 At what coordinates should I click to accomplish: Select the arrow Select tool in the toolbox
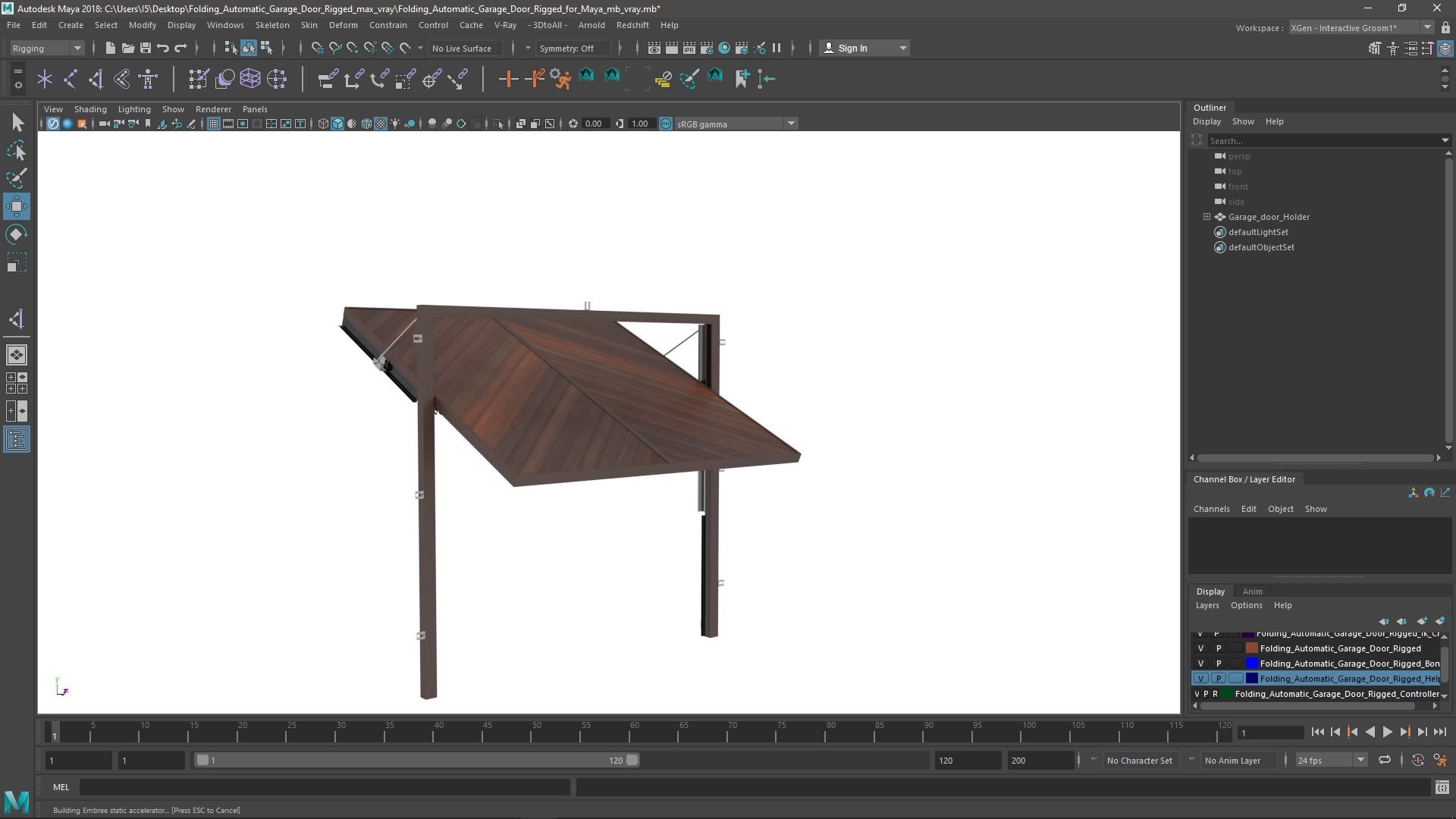(17, 122)
